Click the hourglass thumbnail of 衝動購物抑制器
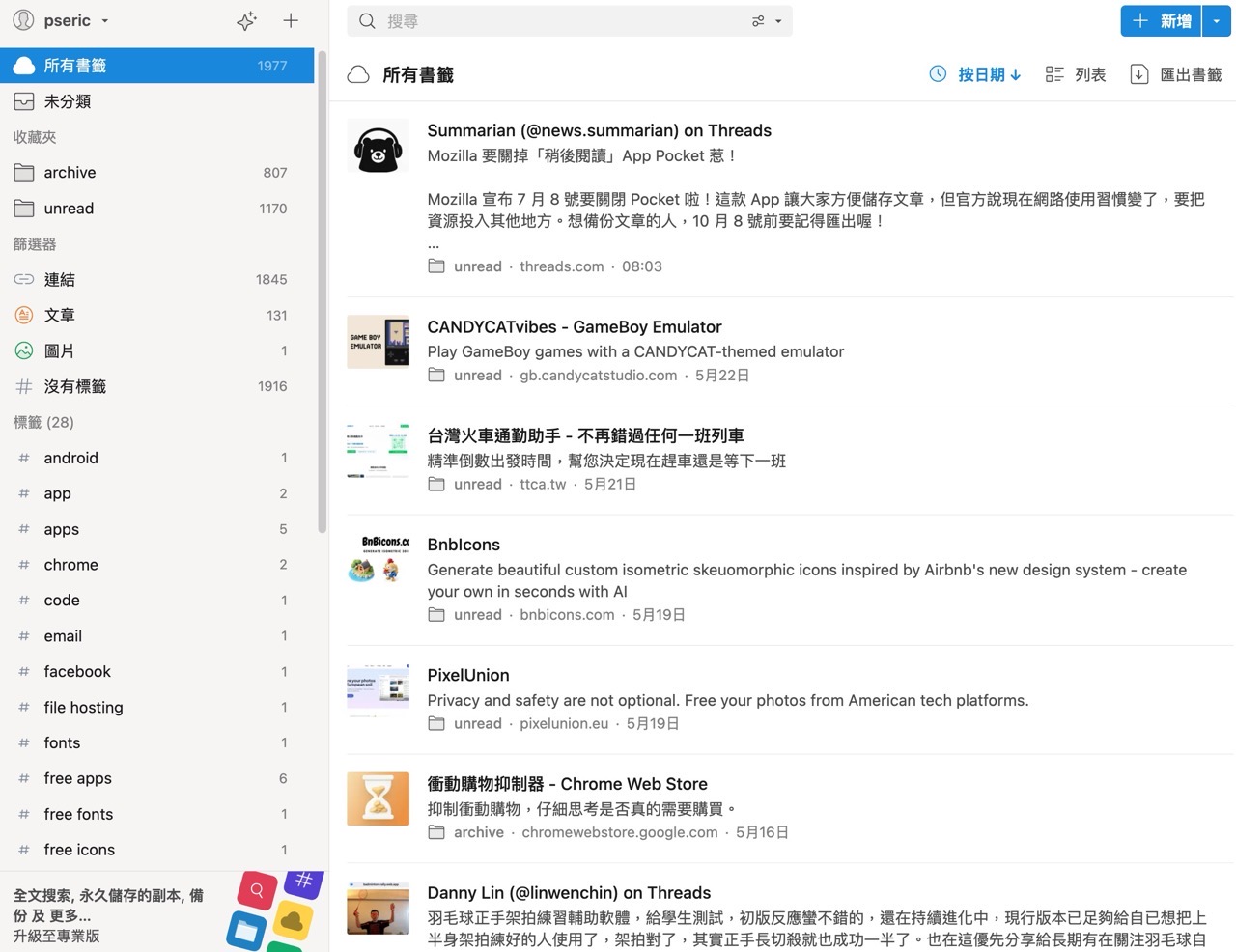Image resolution: width=1236 pixels, height=952 pixels. point(378,799)
